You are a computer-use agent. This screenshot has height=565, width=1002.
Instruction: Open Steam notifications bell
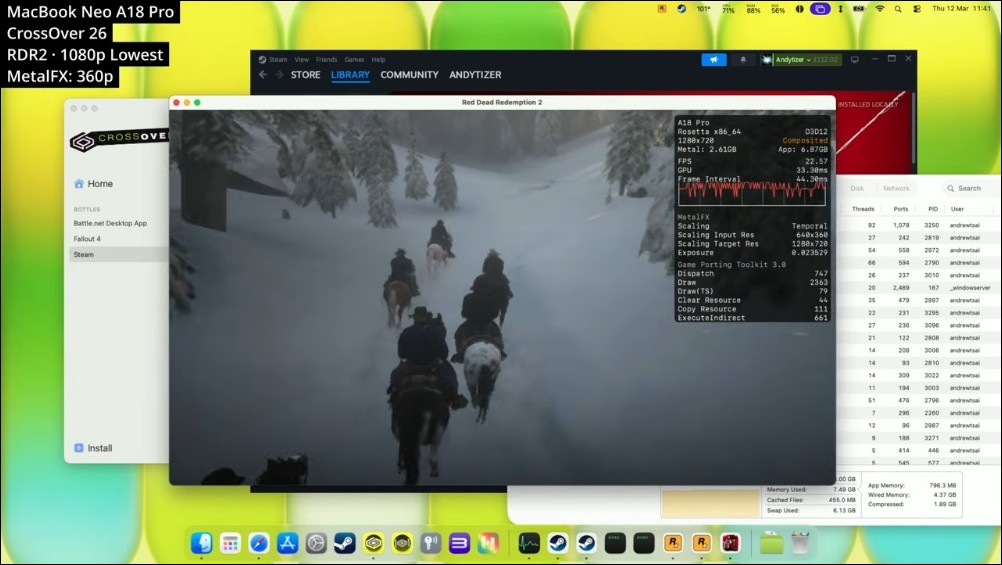[x=743, y=59]
